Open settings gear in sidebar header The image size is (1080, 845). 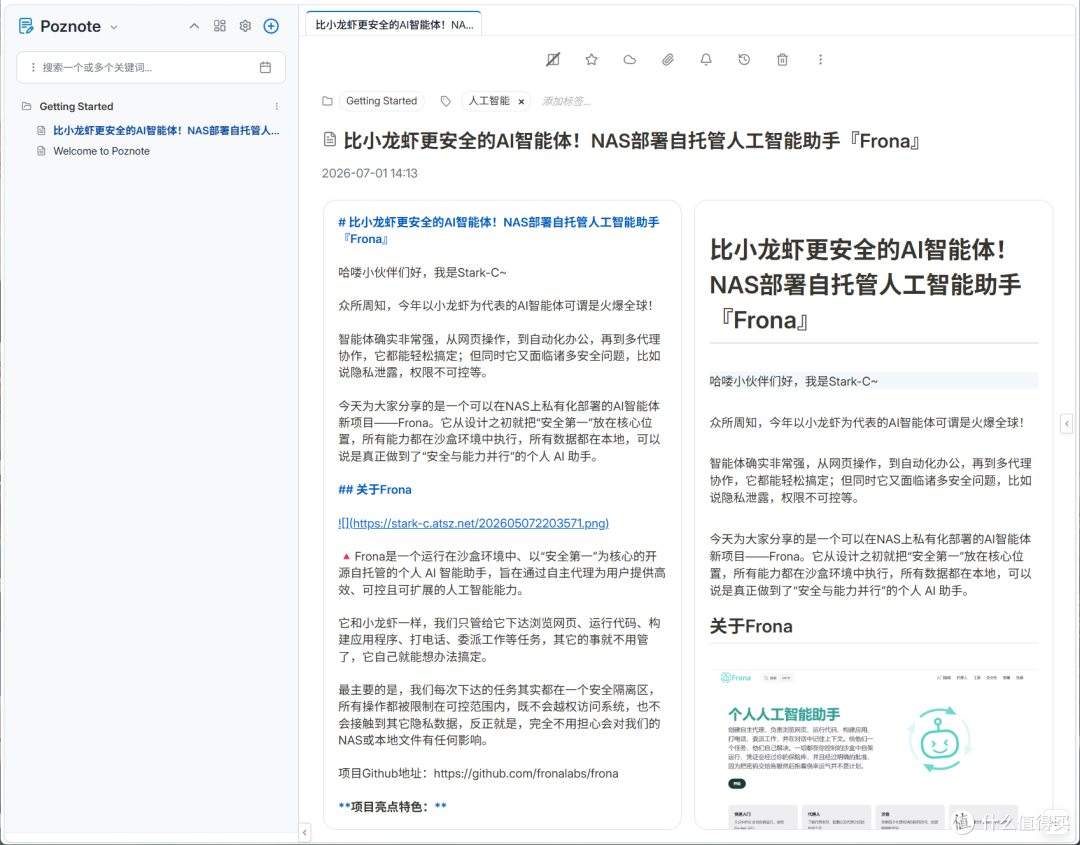pos(245,26)
